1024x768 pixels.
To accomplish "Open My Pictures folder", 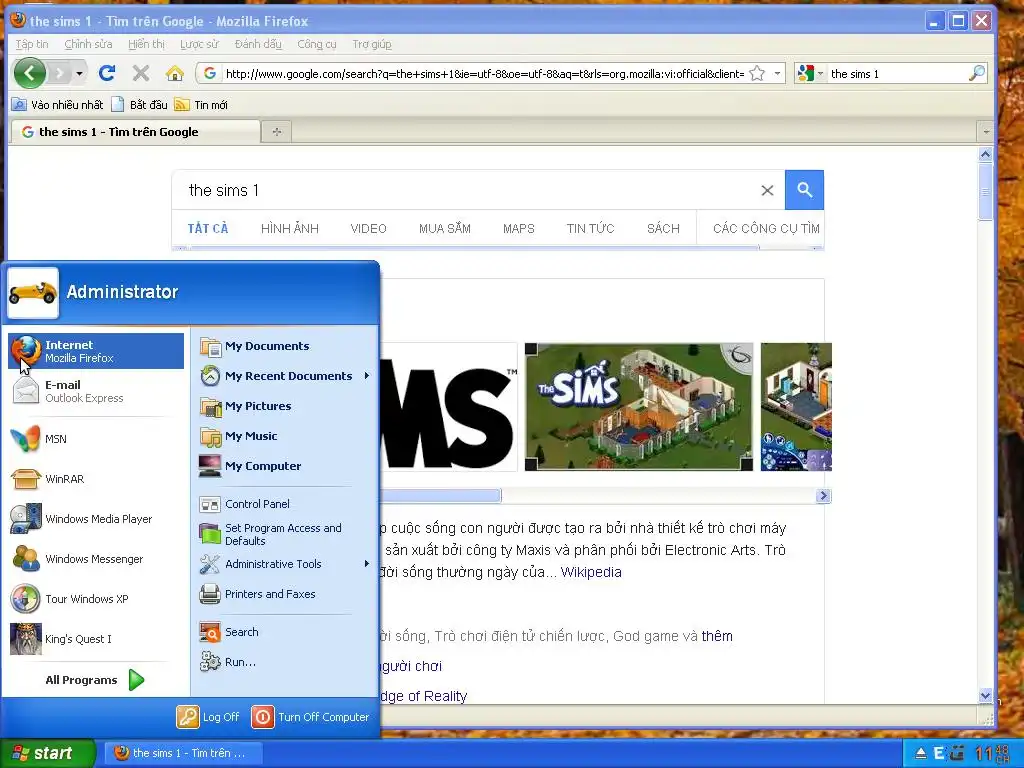I will pos(285,406).
